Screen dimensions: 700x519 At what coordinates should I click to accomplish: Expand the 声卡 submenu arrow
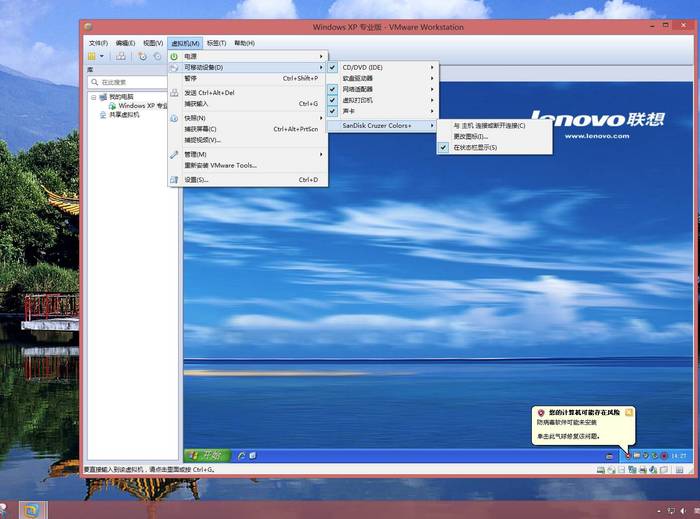click(432, 111)
